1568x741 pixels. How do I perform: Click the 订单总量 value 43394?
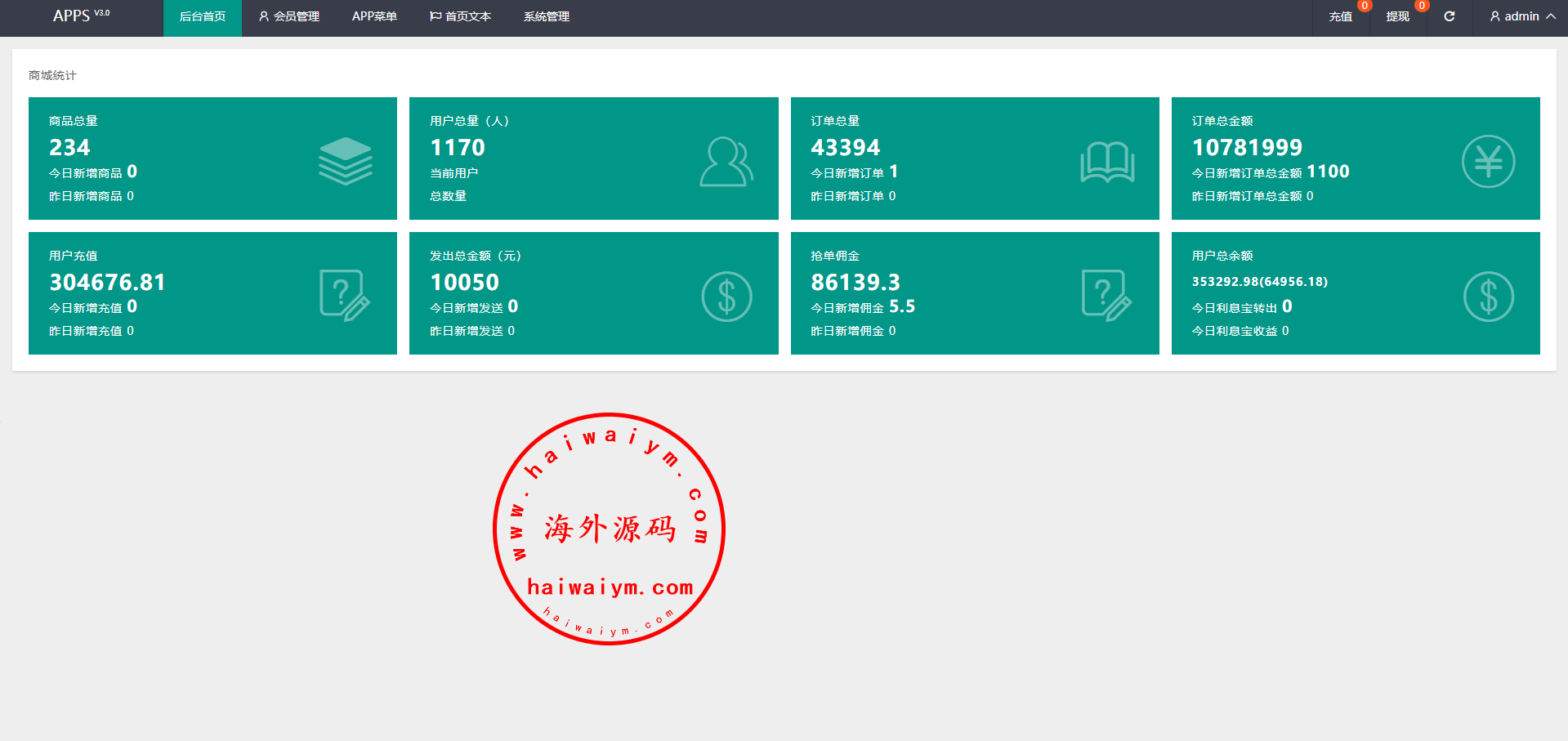click(x=845, y=148)
